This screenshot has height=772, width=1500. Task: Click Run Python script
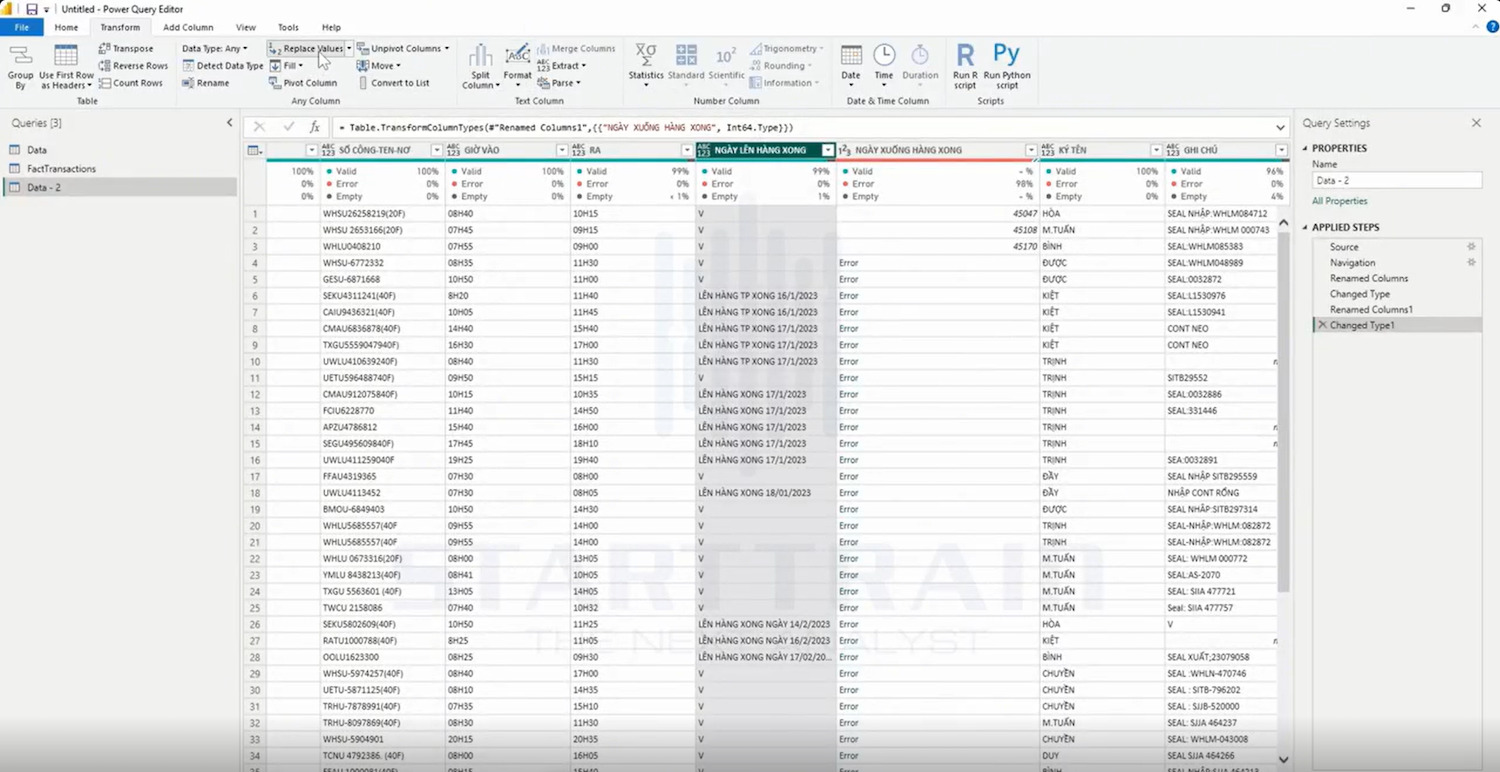(x=1007, y=66)
